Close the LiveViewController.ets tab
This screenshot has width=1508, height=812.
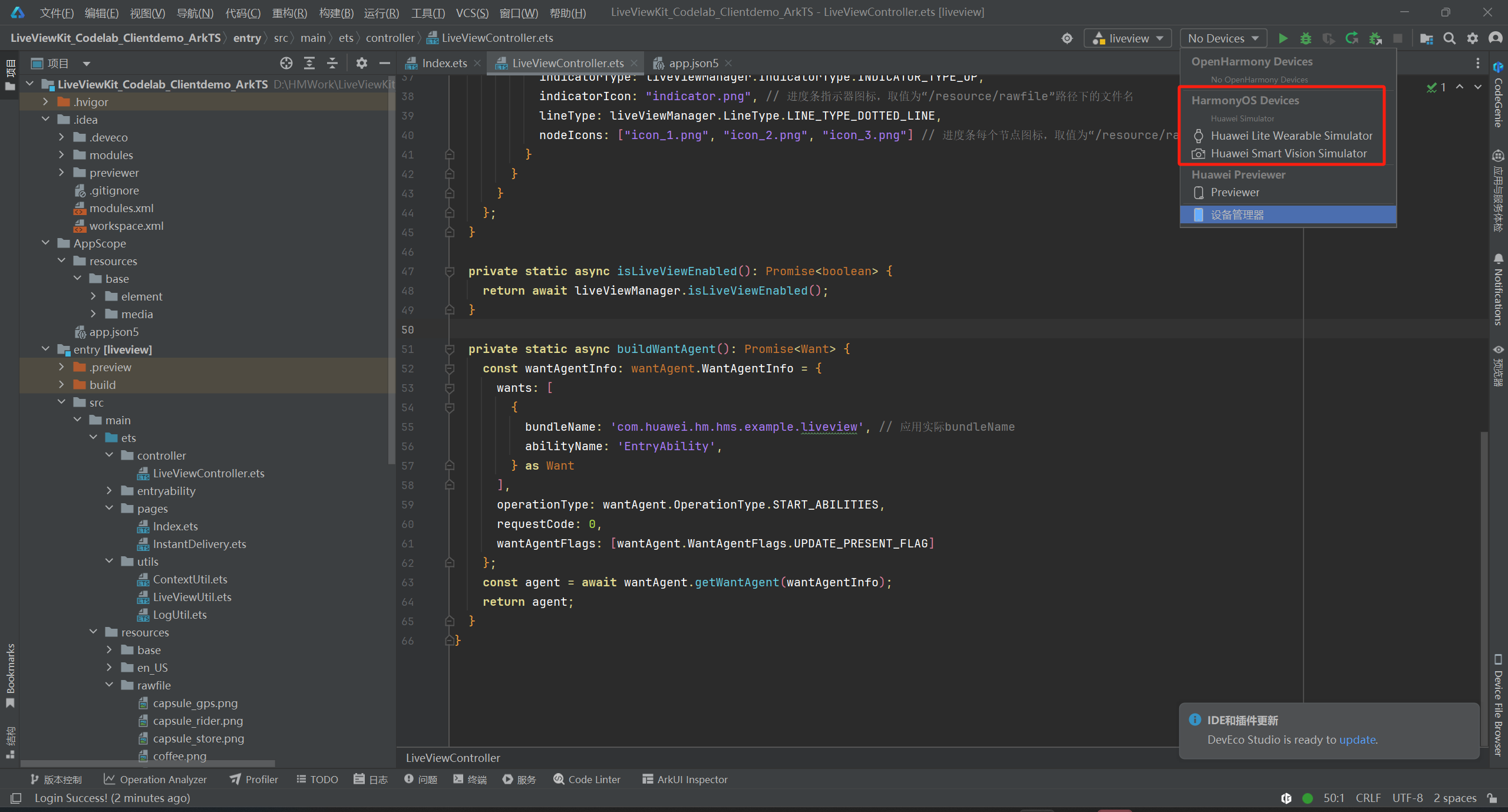[634, 63]
